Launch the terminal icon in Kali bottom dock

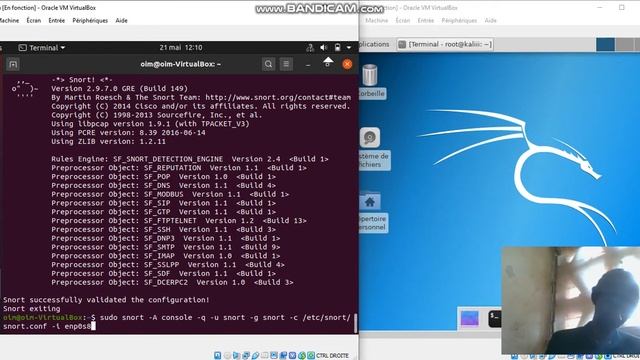coord(495,318)
